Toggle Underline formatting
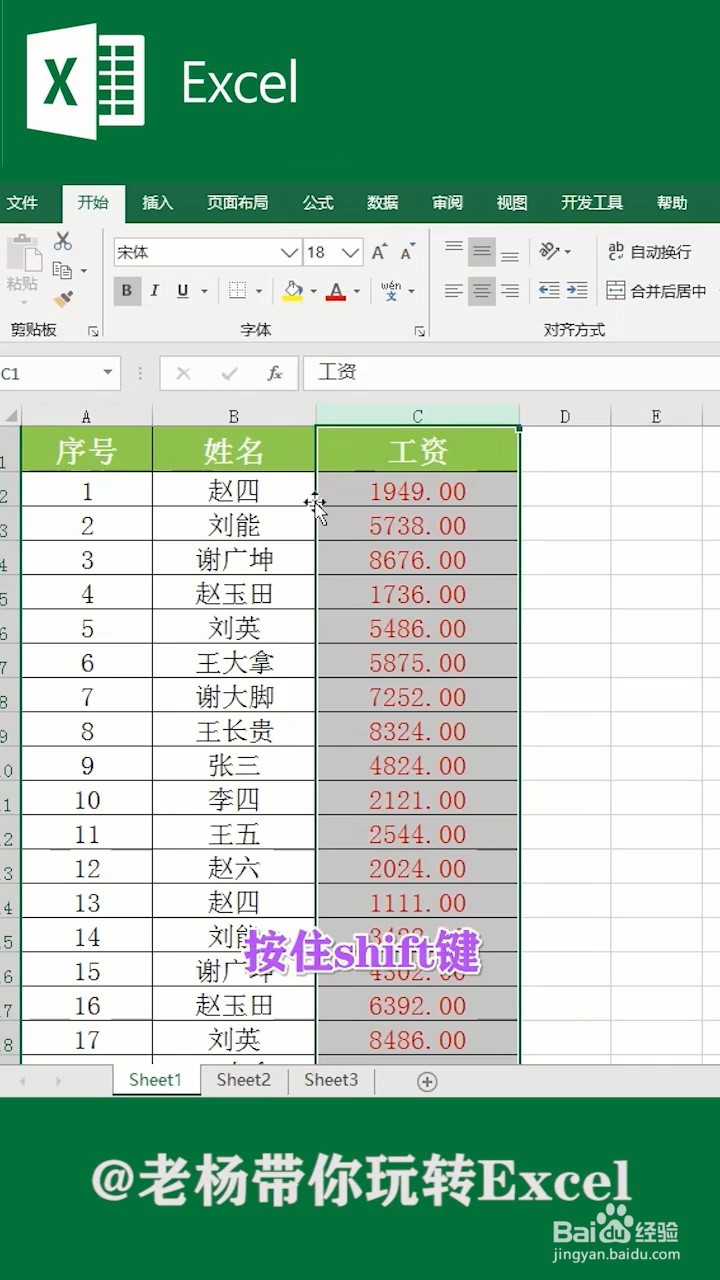Image resolution: width=720 pixels, height=1280 pixels. (x=182, y=291)
